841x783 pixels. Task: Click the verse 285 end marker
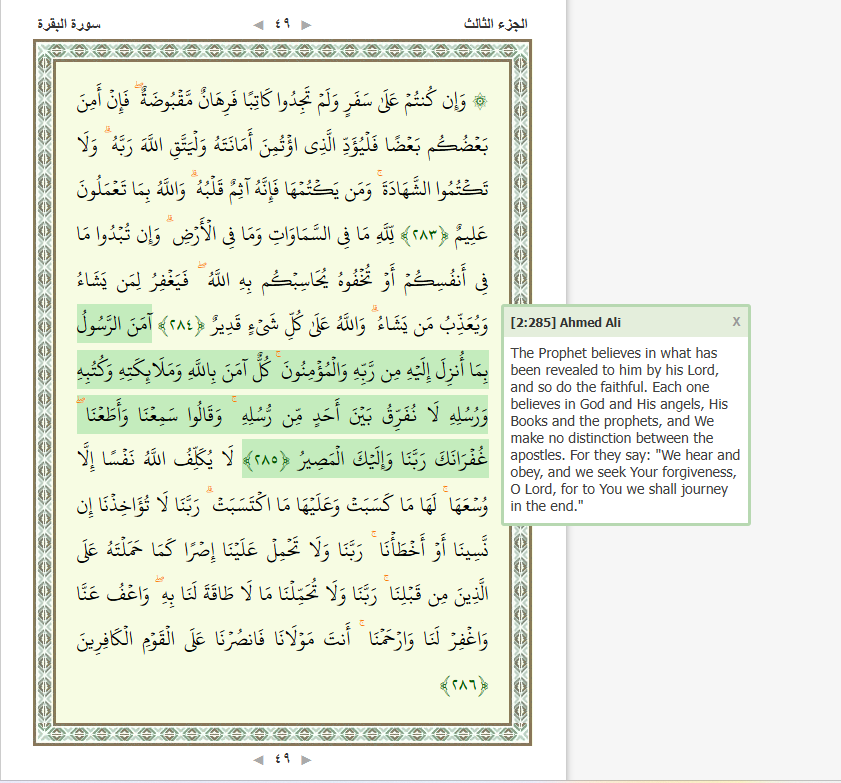click(x=267, y=460)
